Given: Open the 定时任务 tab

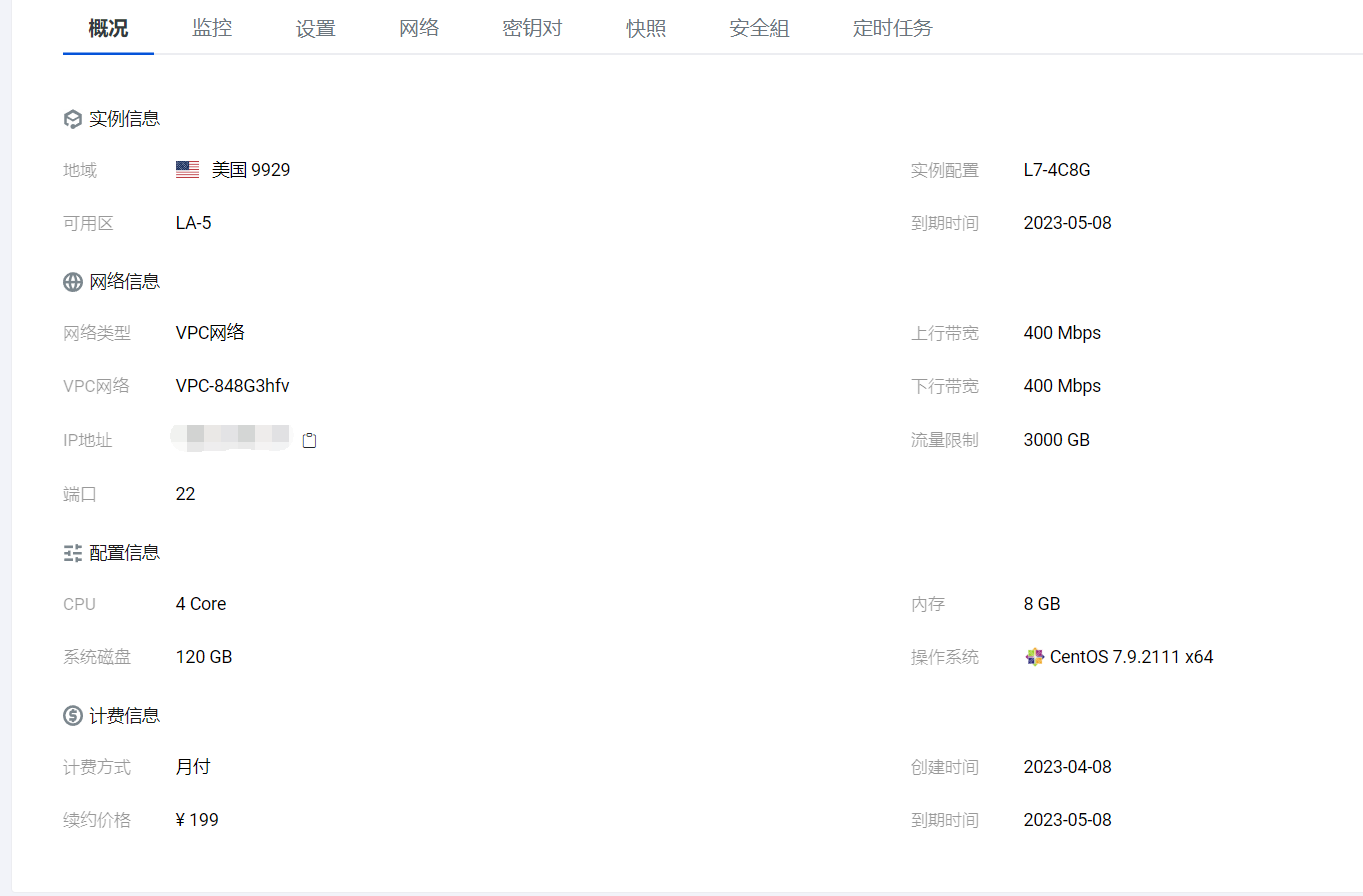Looking at the screenshot, I should (x=892, y=28).
